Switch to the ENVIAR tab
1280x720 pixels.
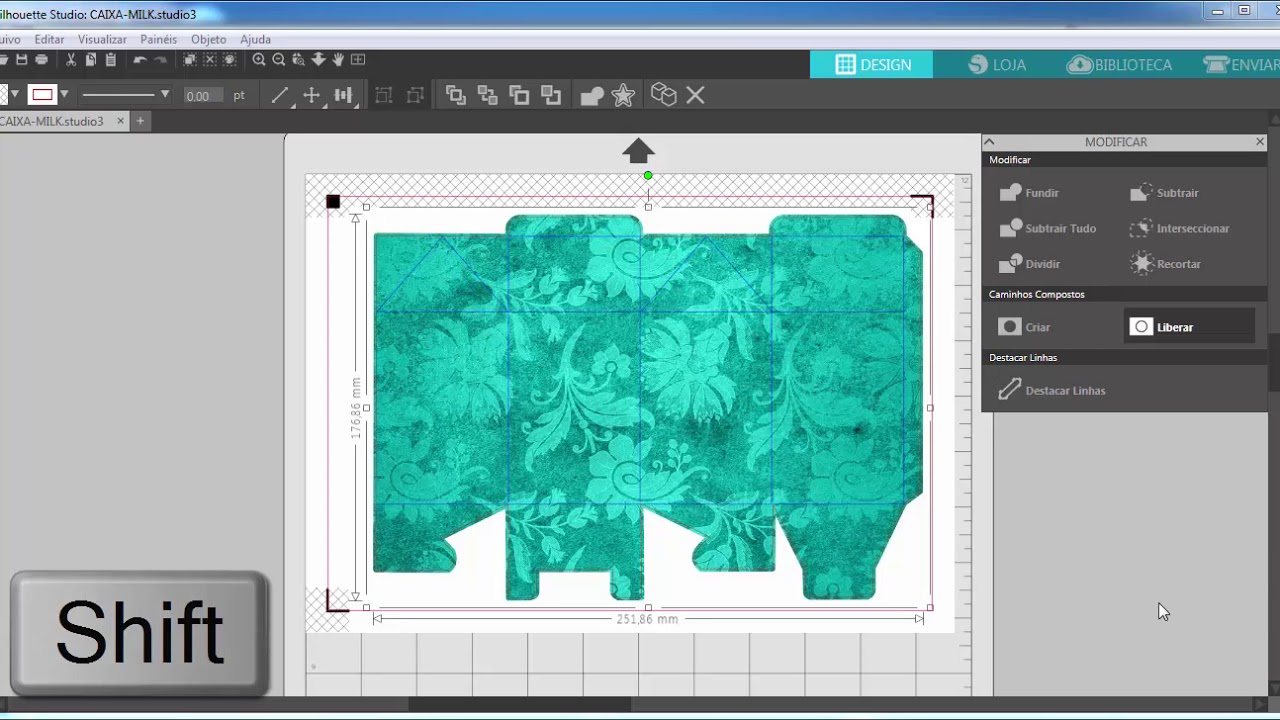pyautogui.click(x=1241, y=64)
